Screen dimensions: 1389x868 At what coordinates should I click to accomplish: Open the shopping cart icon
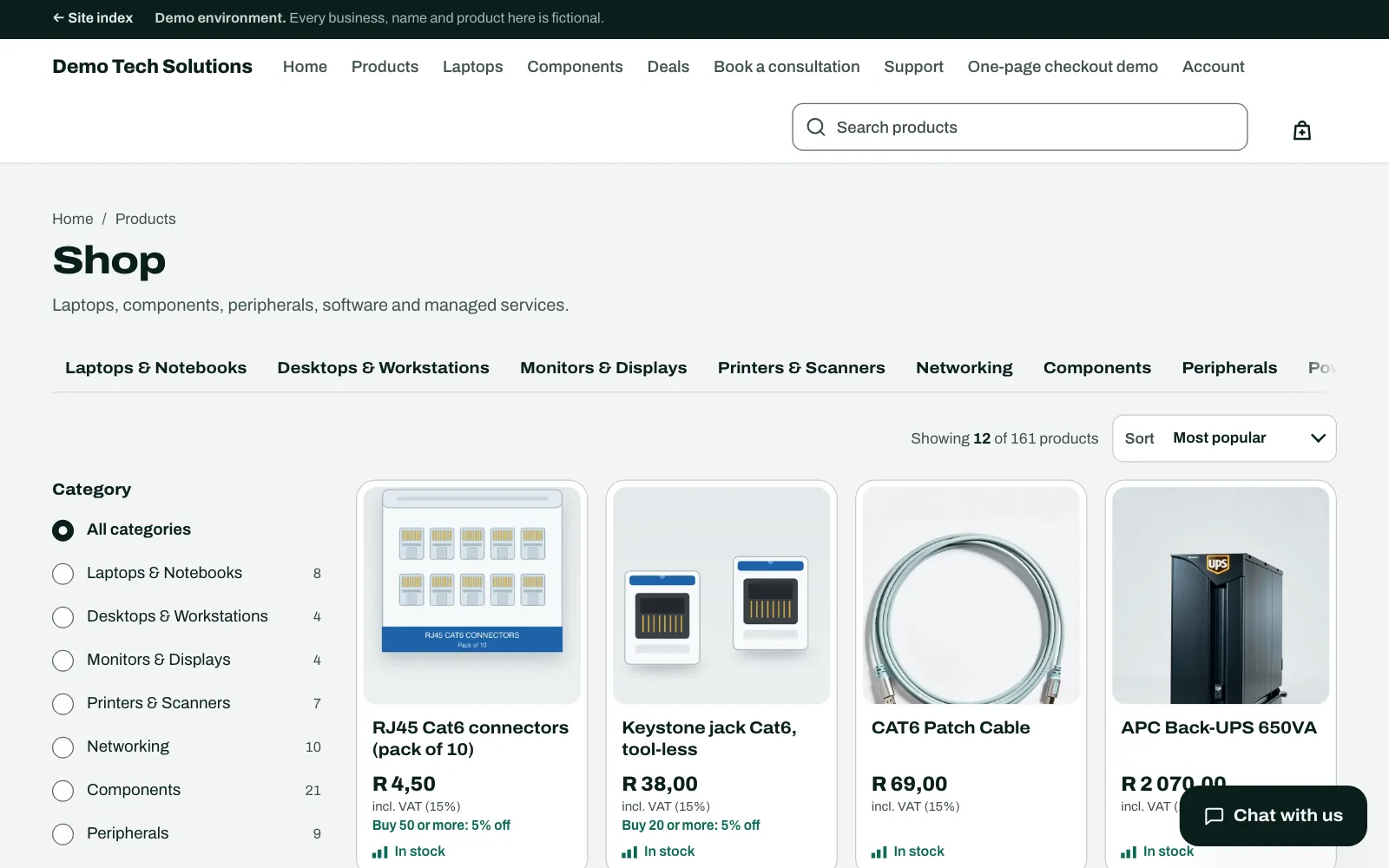pyautogui.click(x=1301, y=130)
